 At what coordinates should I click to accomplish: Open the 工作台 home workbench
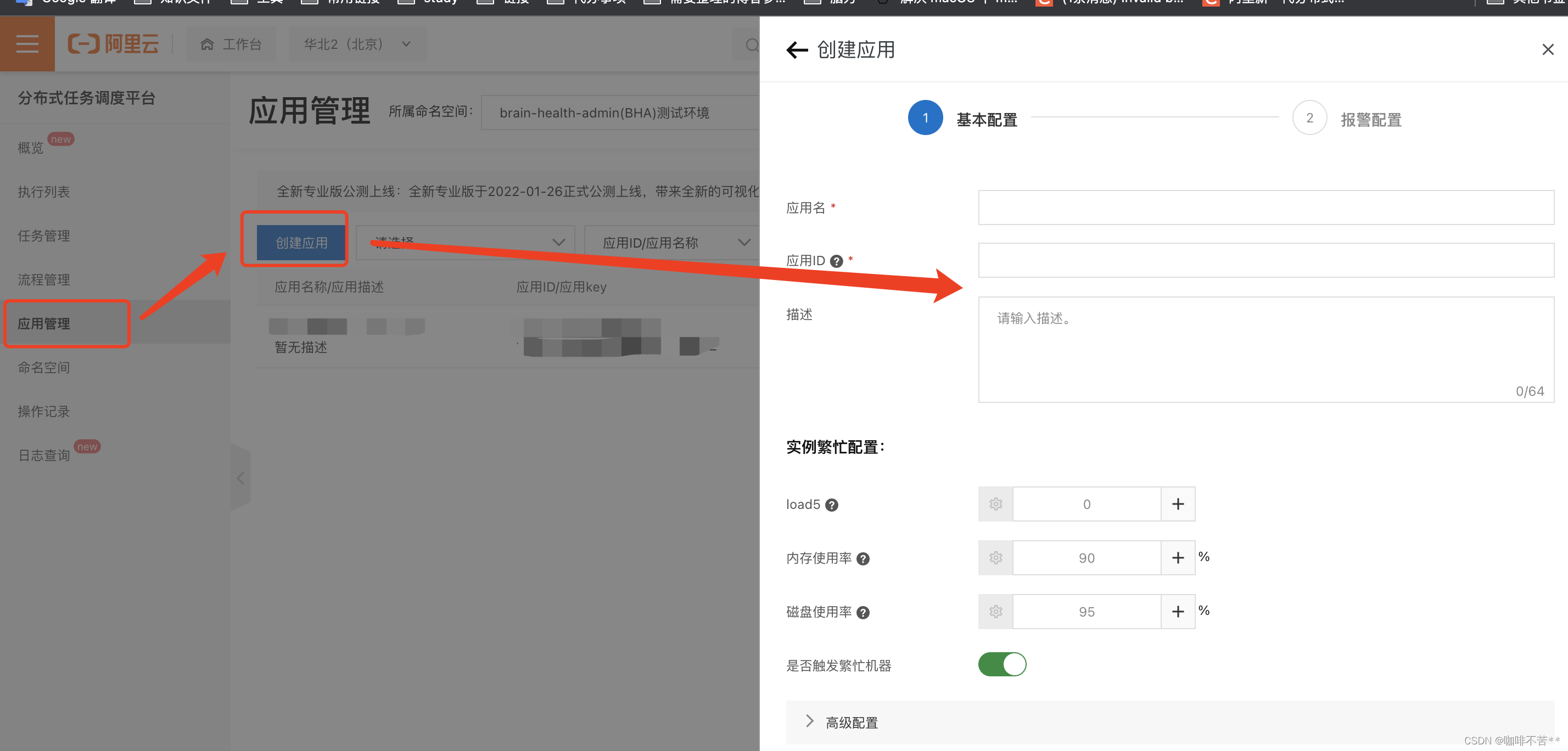231,44
